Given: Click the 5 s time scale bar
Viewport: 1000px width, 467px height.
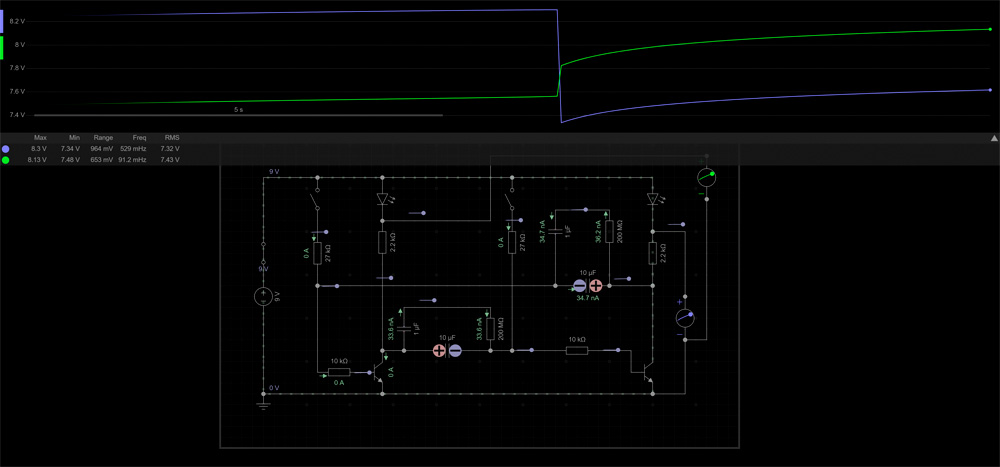Looking at the screenshot, I should [x=238, y=115].
